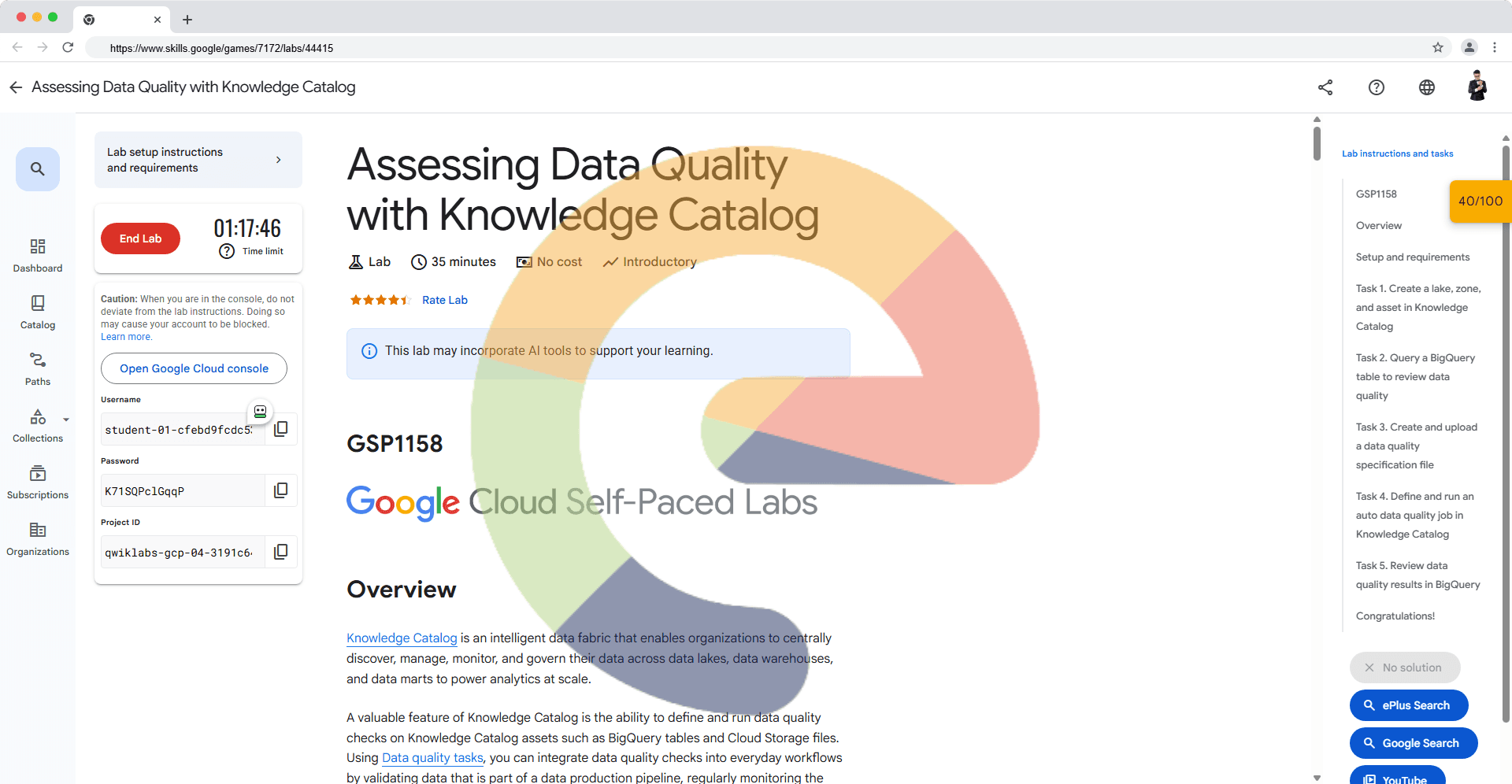Open the browser profile icon
The image size is (1512, 784).
(x=1469, y=48)
